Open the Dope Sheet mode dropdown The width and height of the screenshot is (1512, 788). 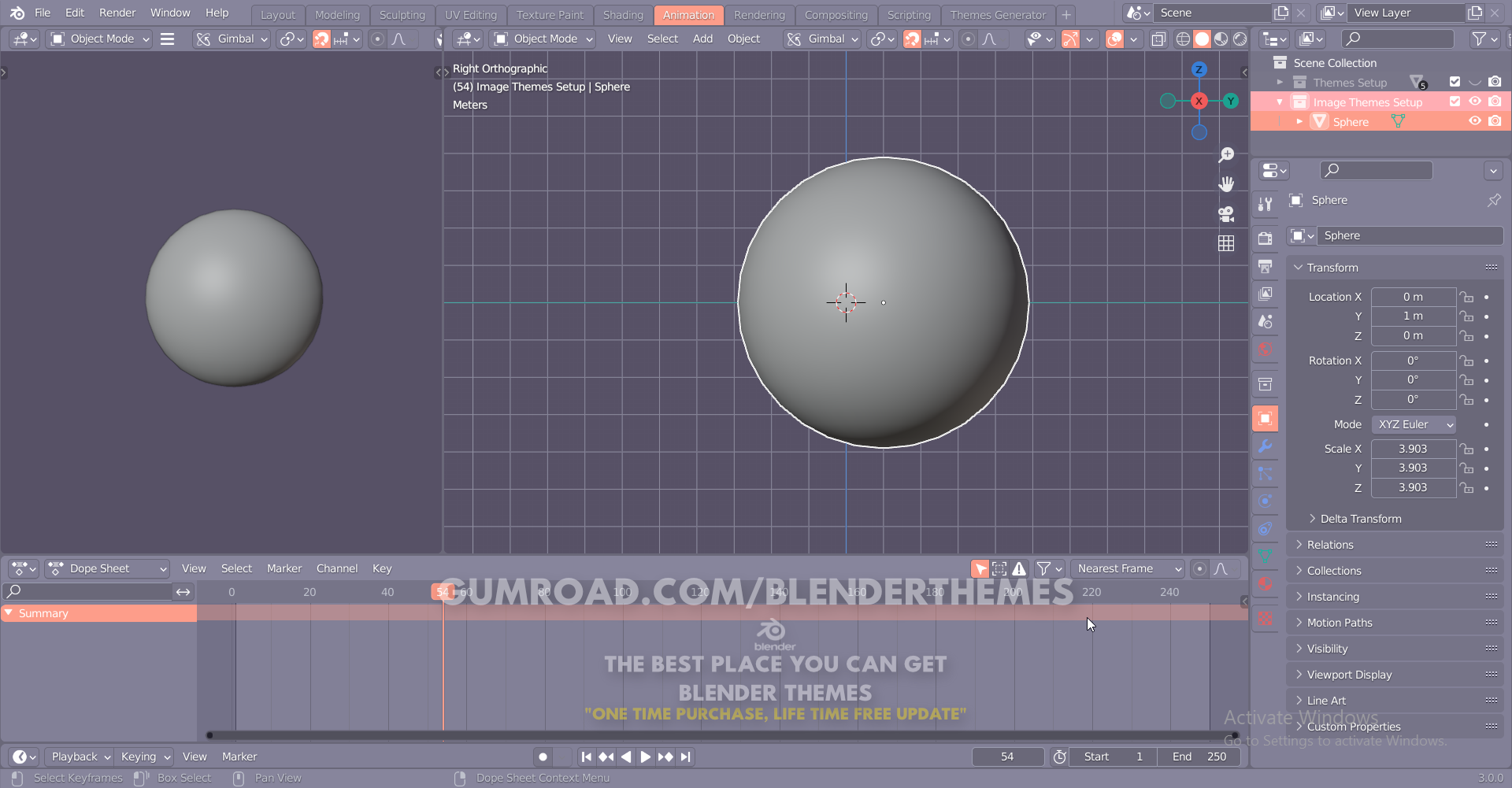pyautogui.click(x=108, y=568)
